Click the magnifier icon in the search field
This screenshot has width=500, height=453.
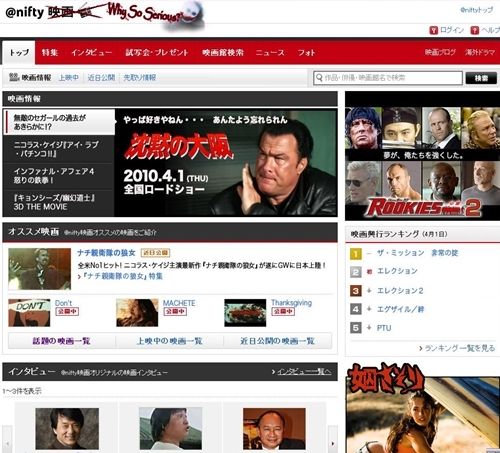(319, 78)
